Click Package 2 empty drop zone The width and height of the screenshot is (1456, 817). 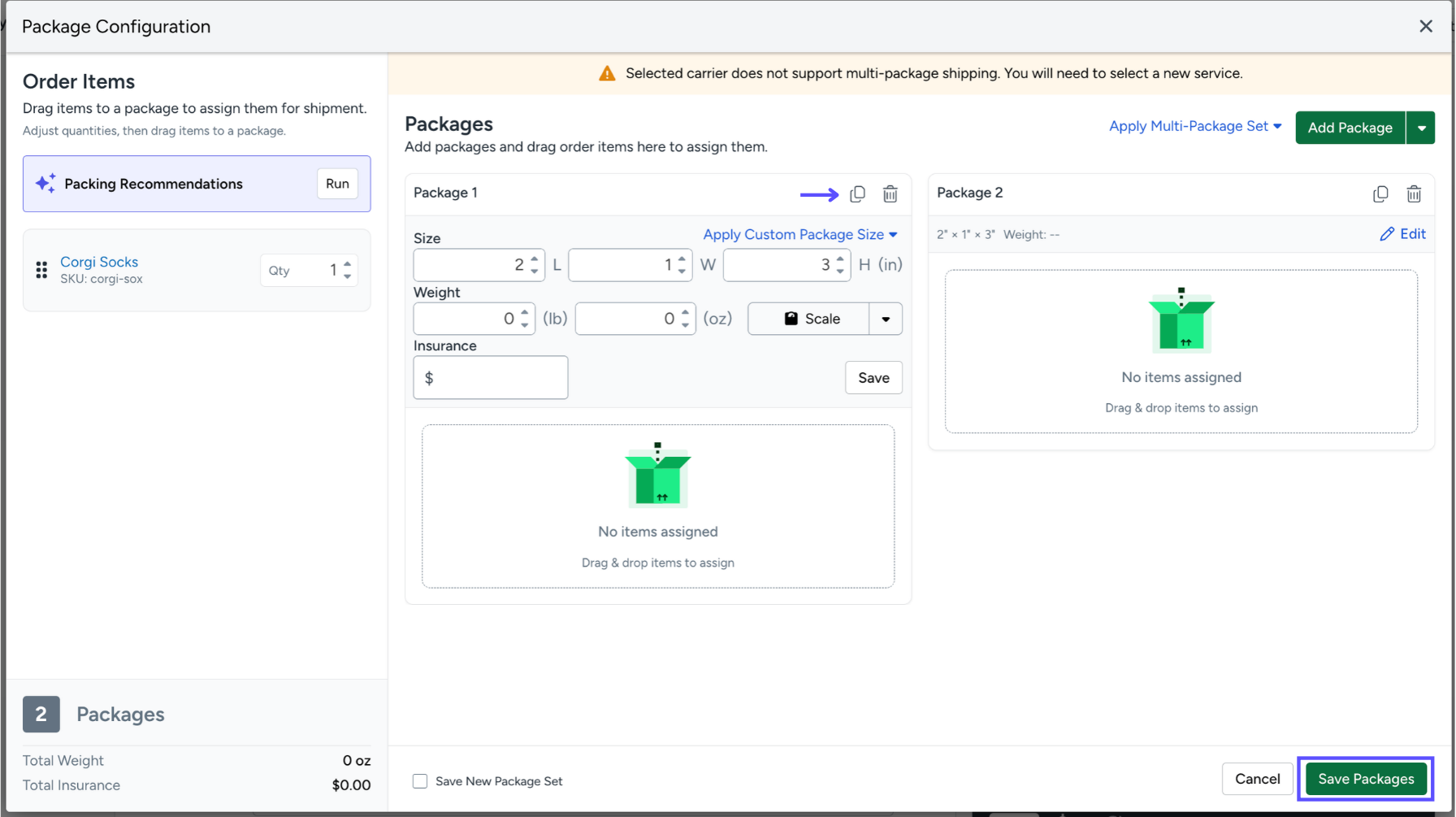(x=1181, y=351)
